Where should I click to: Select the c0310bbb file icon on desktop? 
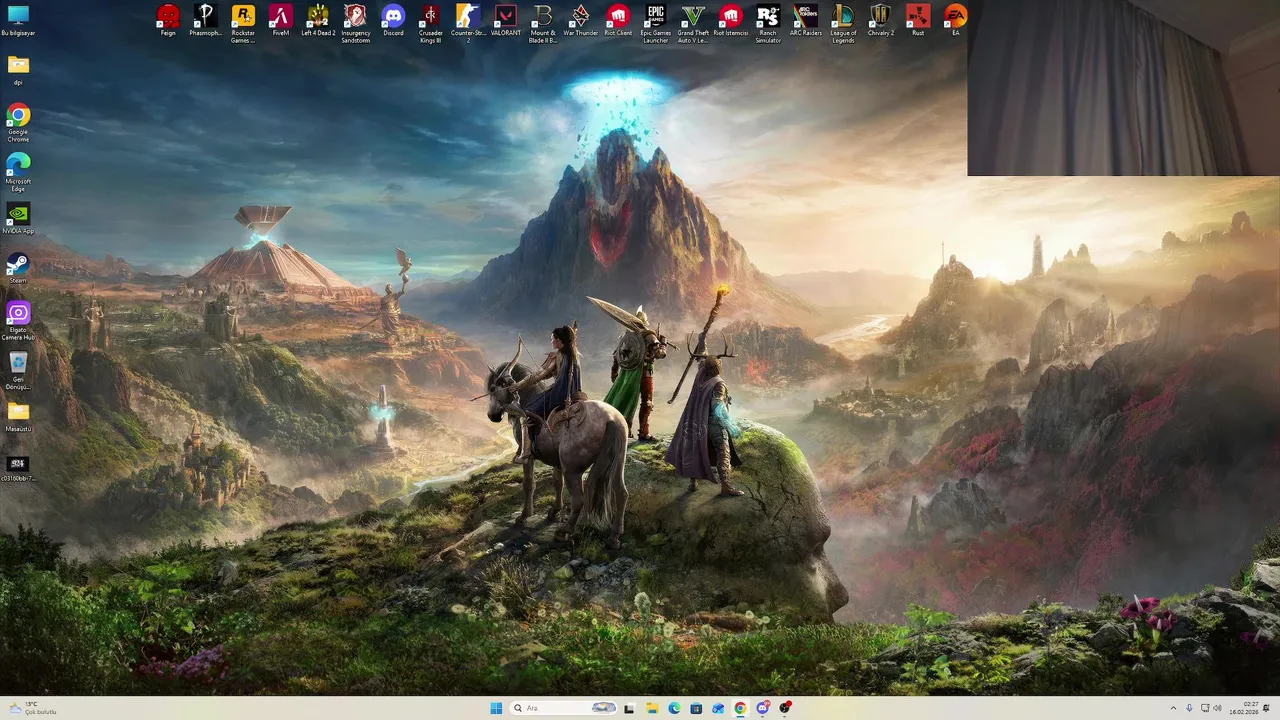[x=18, y=468]
